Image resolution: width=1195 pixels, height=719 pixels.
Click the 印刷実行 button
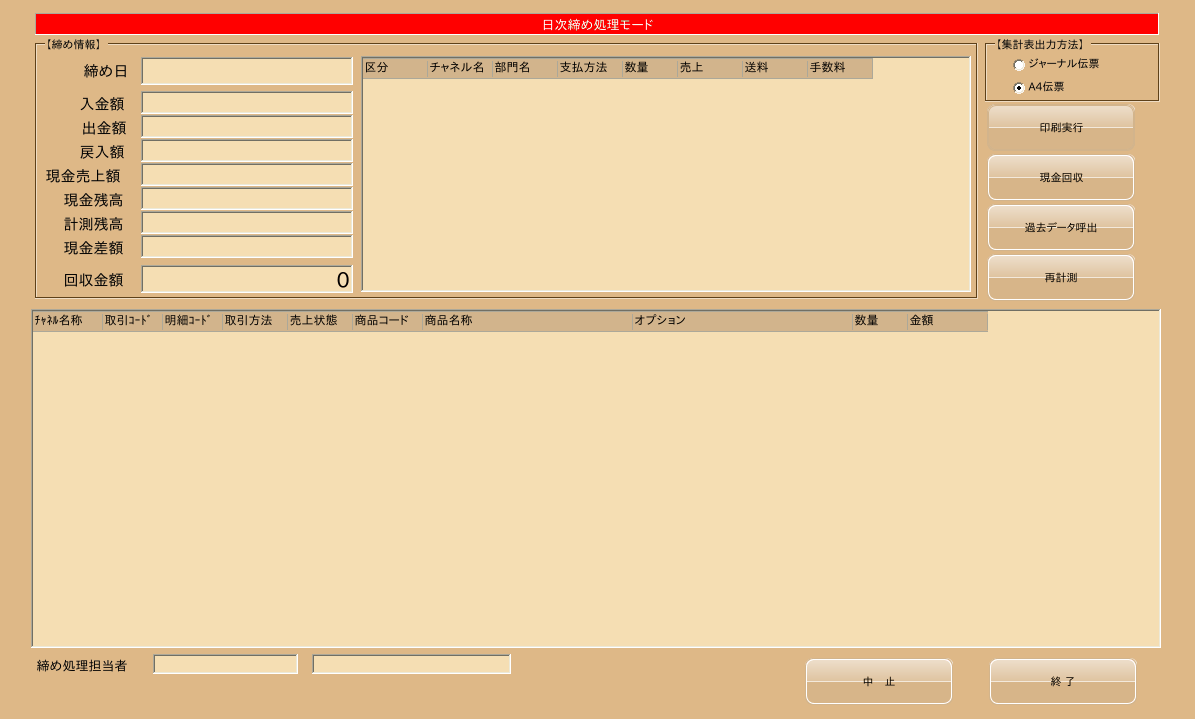tap(1061, 127)
